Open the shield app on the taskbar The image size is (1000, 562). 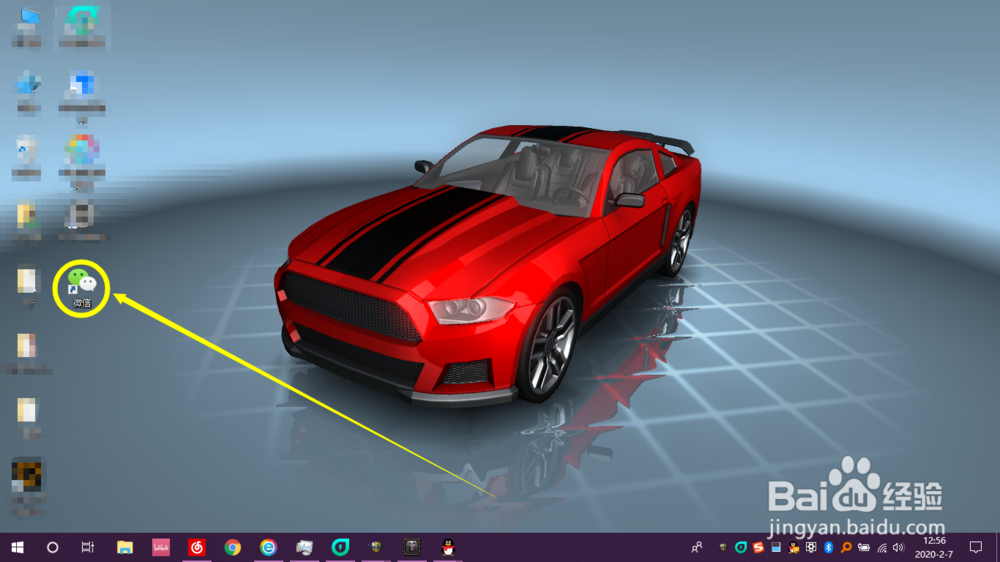376,547
